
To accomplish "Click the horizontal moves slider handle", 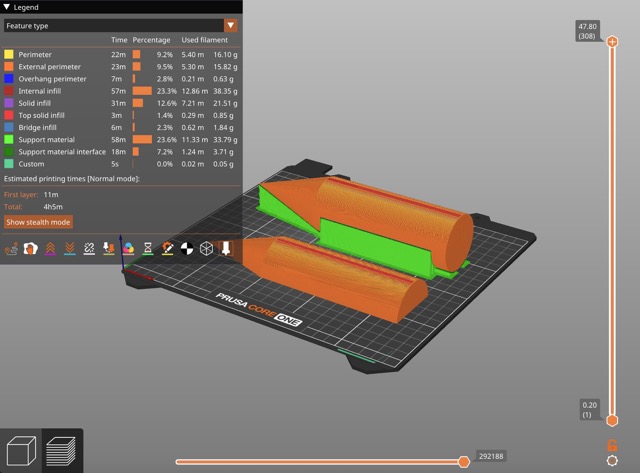I will tap(464, 461).
